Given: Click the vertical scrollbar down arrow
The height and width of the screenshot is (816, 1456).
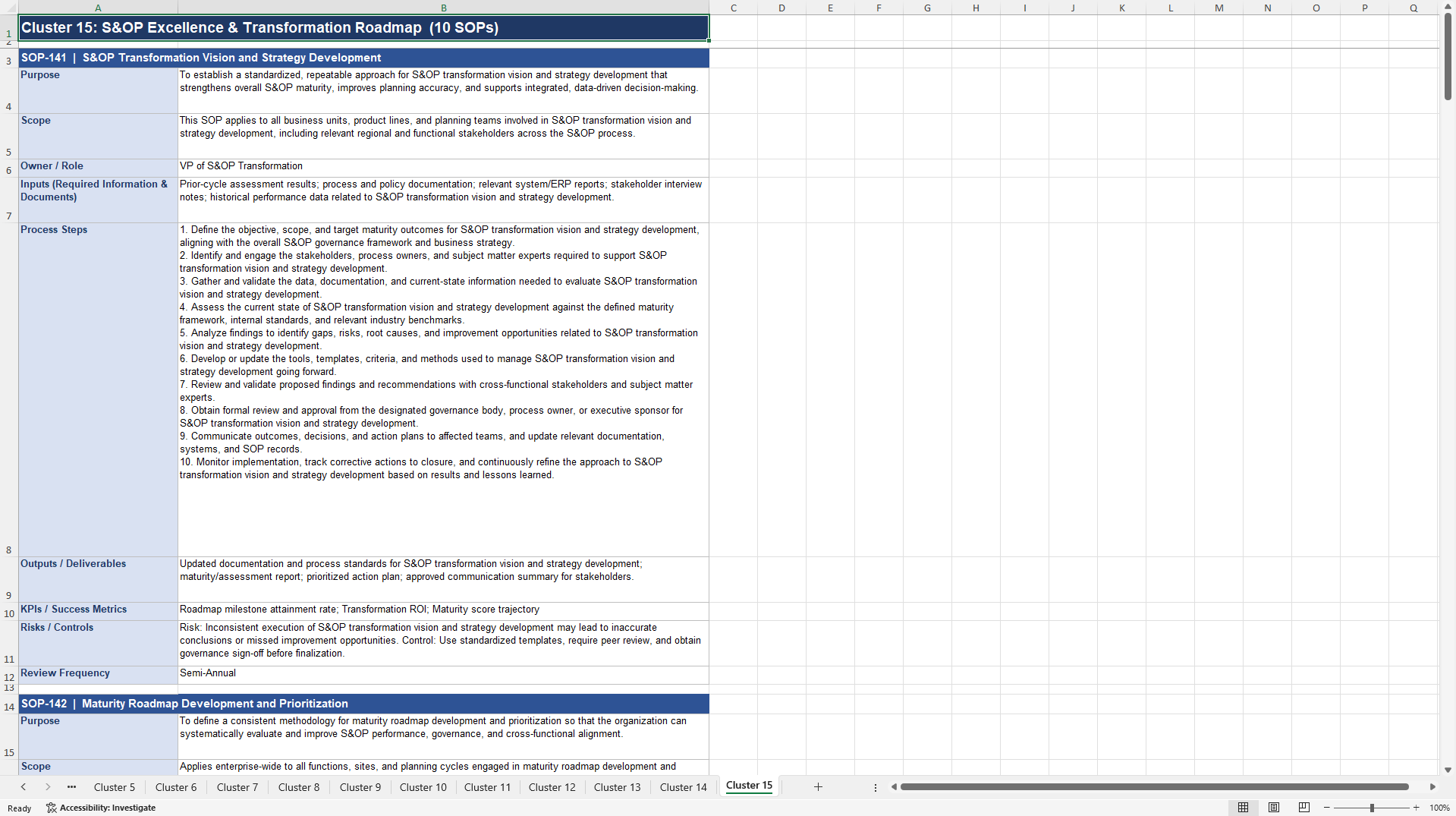Looking at the screenshot, I should pyautogui.click(x=1448, y=770).
